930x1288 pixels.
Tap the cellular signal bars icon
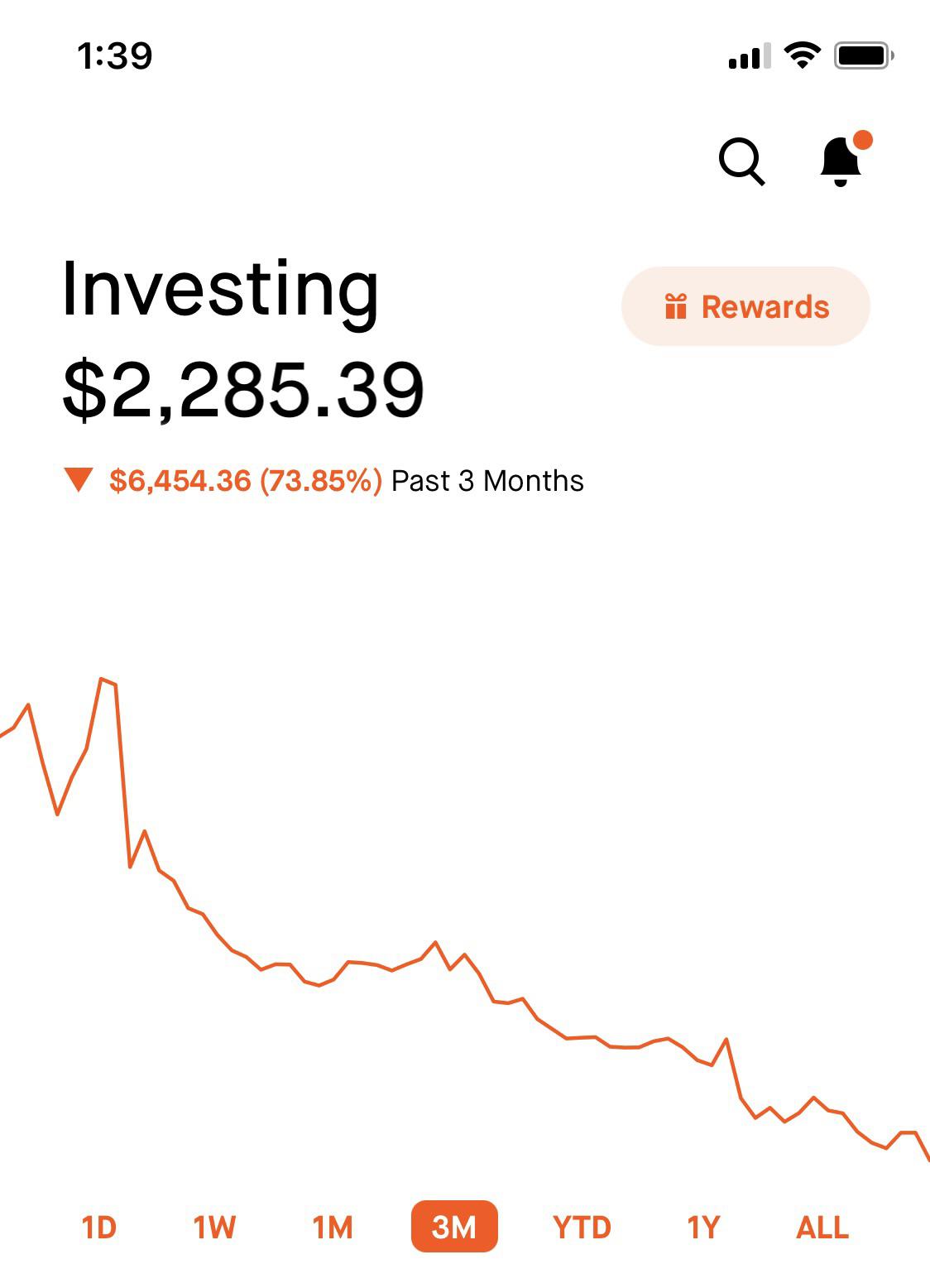749,56
